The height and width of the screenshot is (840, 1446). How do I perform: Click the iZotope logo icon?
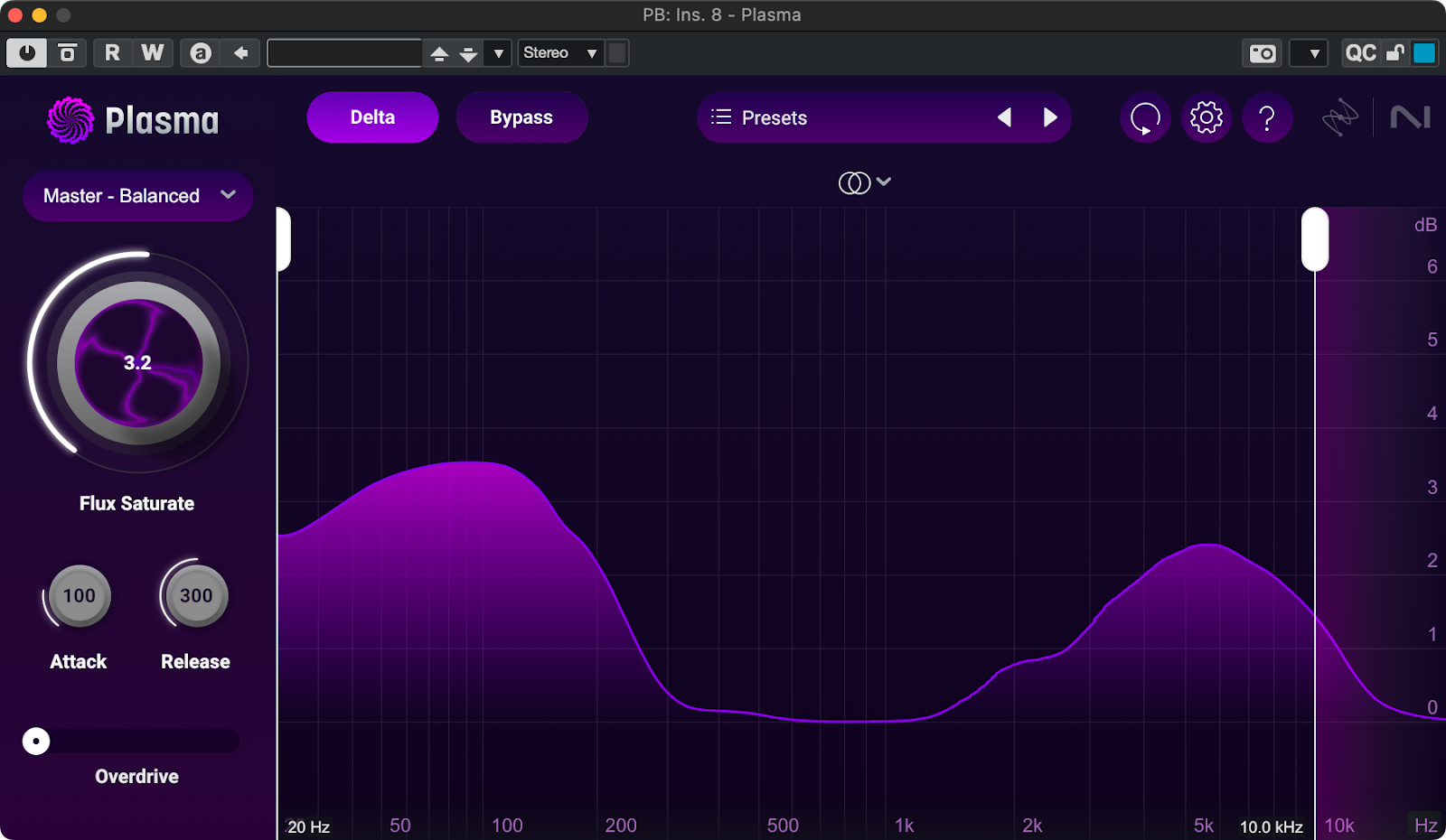[1340, 117]
